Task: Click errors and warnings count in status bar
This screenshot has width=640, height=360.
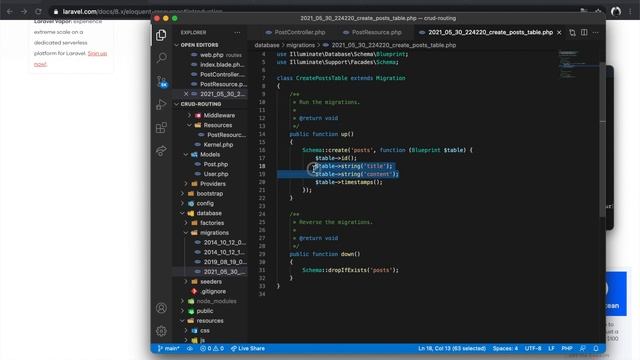Action: (x=212, y=349)
